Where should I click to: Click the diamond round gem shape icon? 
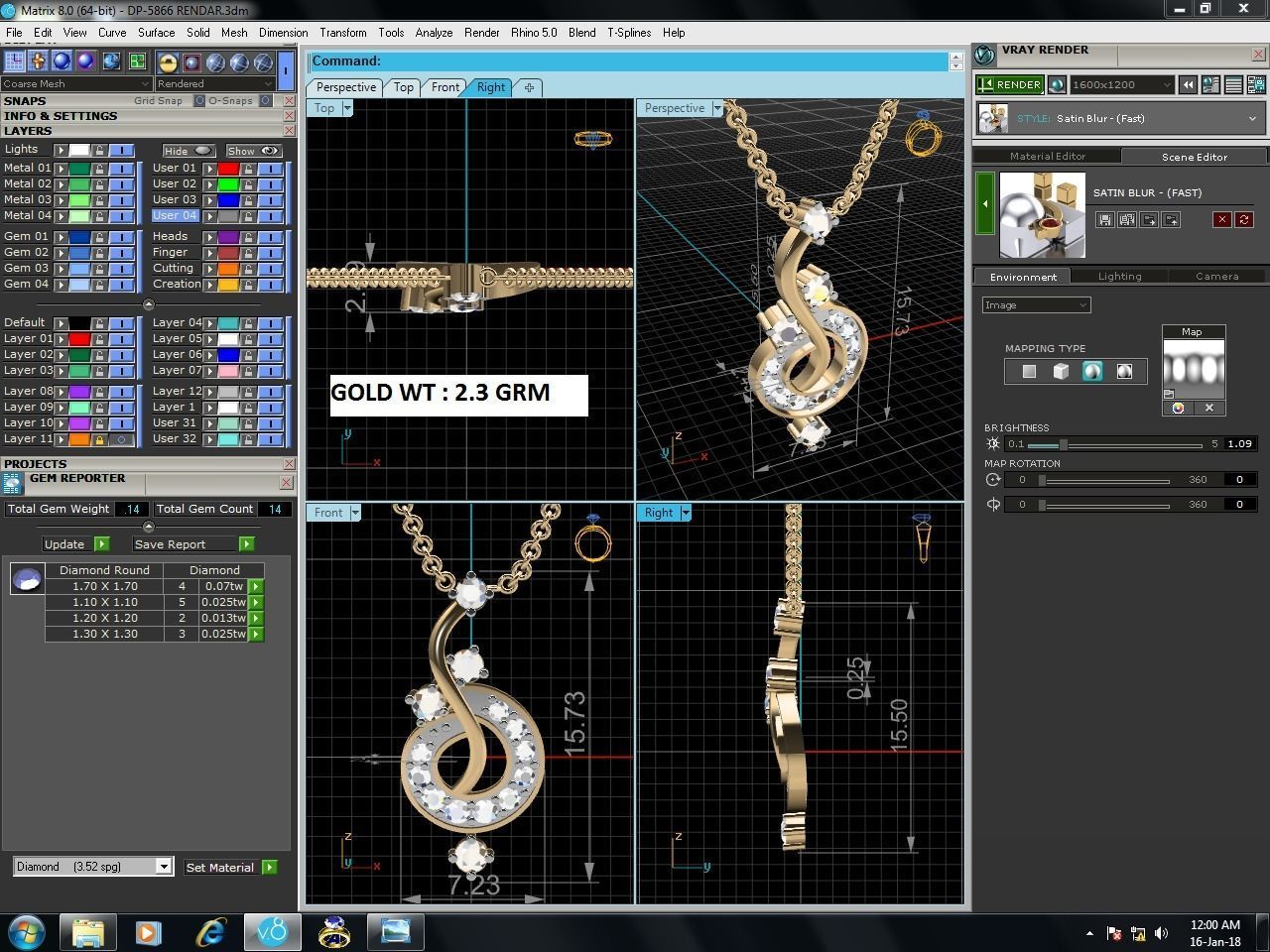(x=27, y=579)
